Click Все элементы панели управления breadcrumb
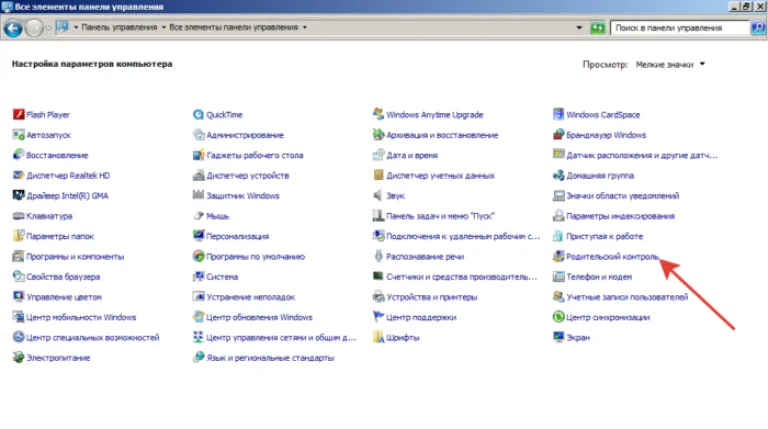Screen dimensions: 768x429 (234, 27)
